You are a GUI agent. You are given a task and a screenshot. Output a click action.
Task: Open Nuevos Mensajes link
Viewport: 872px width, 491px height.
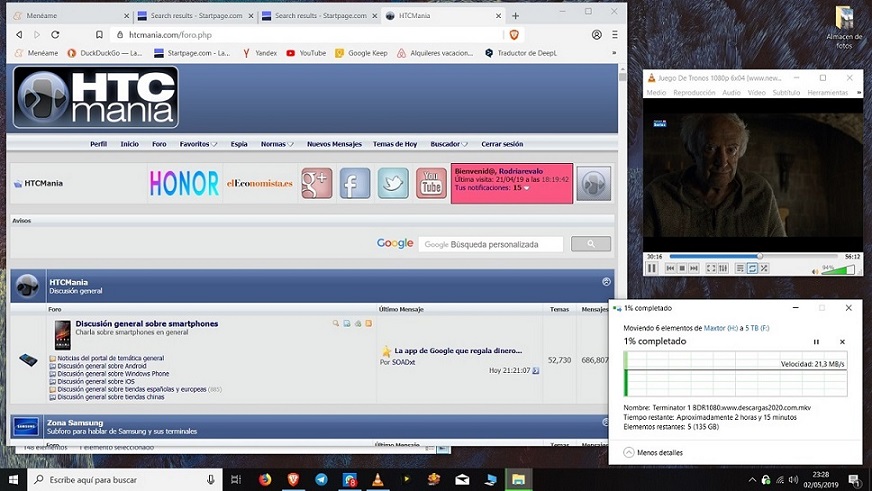pos(334,144)
